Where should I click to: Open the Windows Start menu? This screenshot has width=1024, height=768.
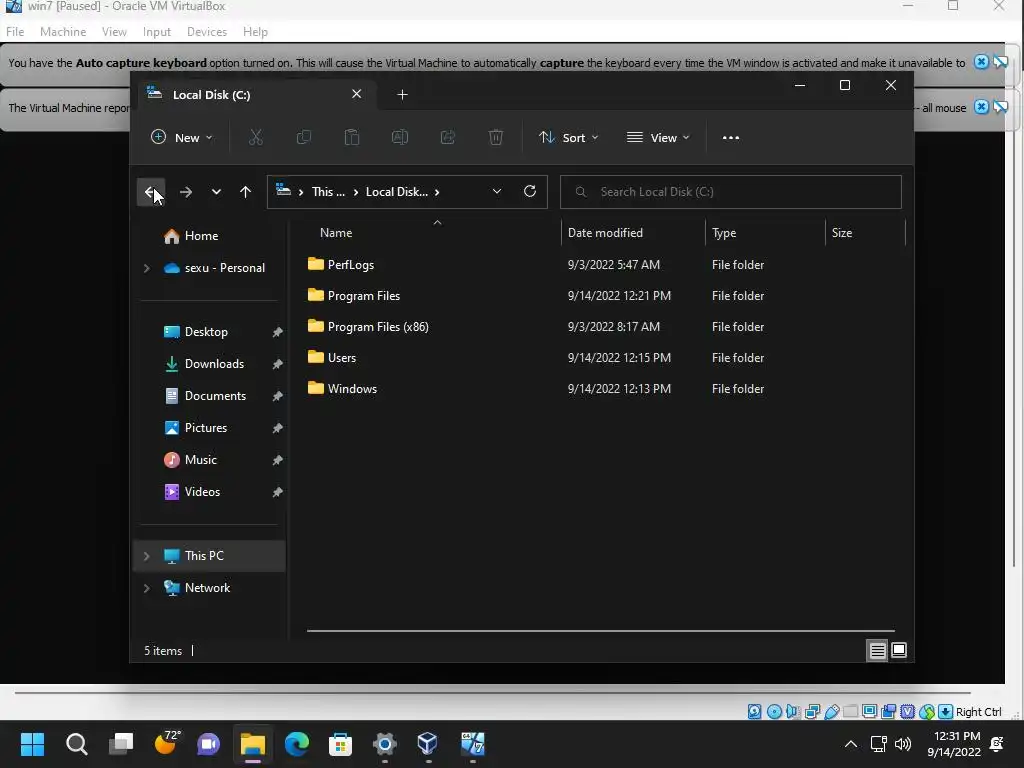pos(32,744)
